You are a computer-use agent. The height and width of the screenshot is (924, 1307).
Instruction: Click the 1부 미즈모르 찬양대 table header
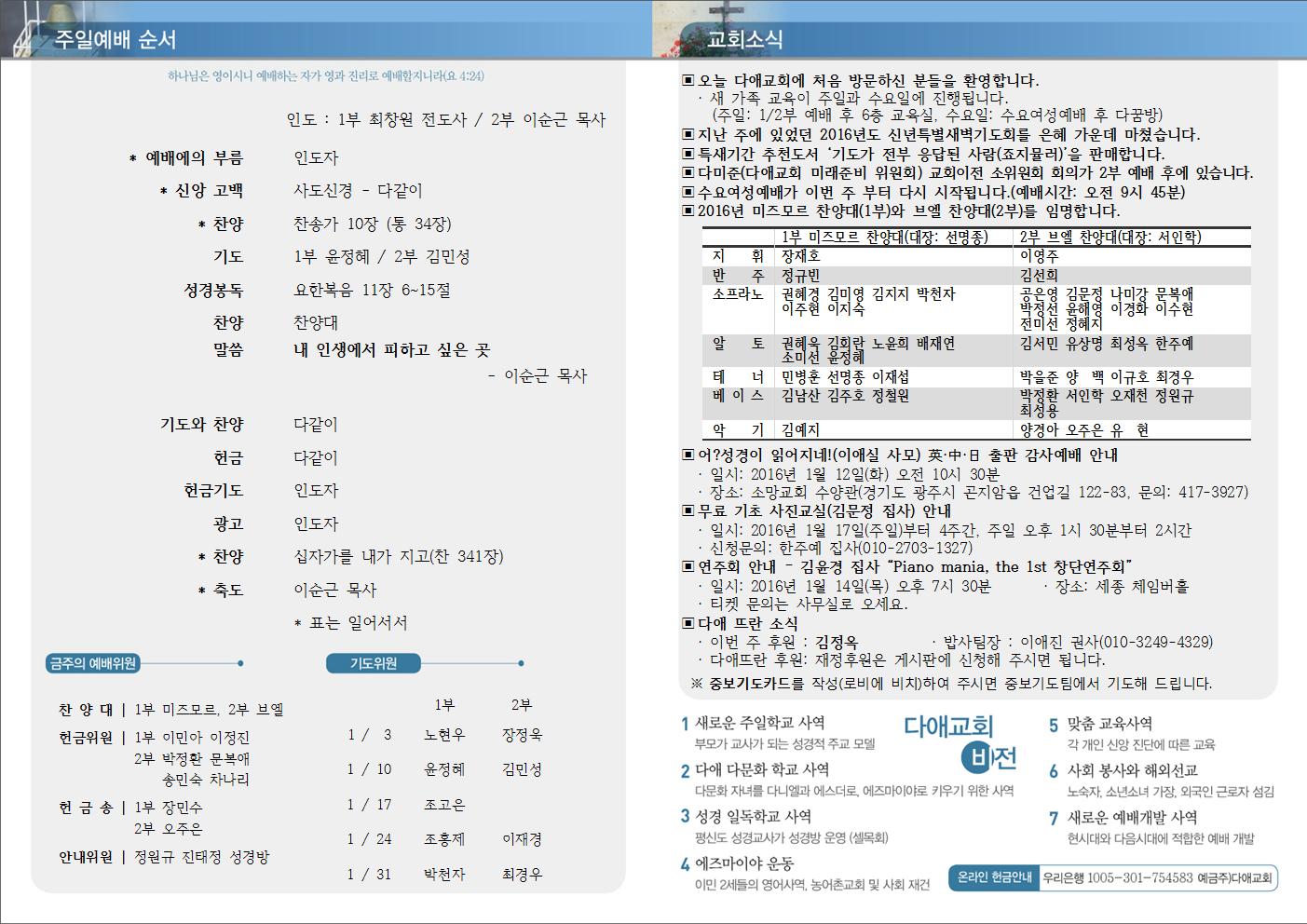(x=884, y=237)
